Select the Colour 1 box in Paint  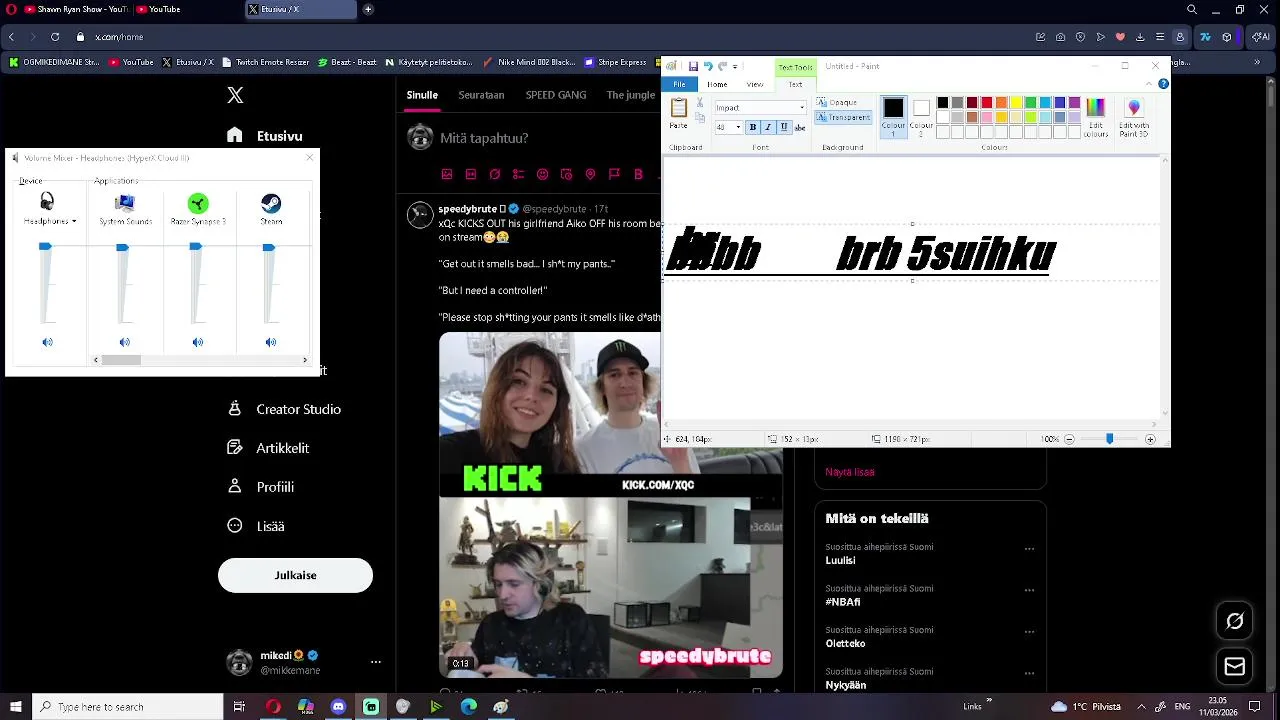[893, 116]
